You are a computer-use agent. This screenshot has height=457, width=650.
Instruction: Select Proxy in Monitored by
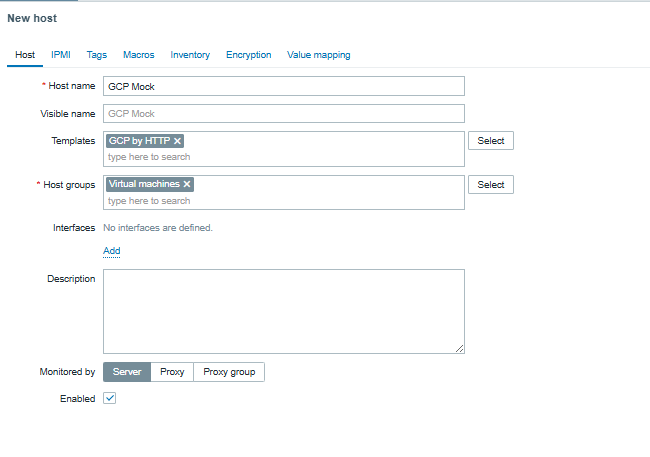coord(173,372)
